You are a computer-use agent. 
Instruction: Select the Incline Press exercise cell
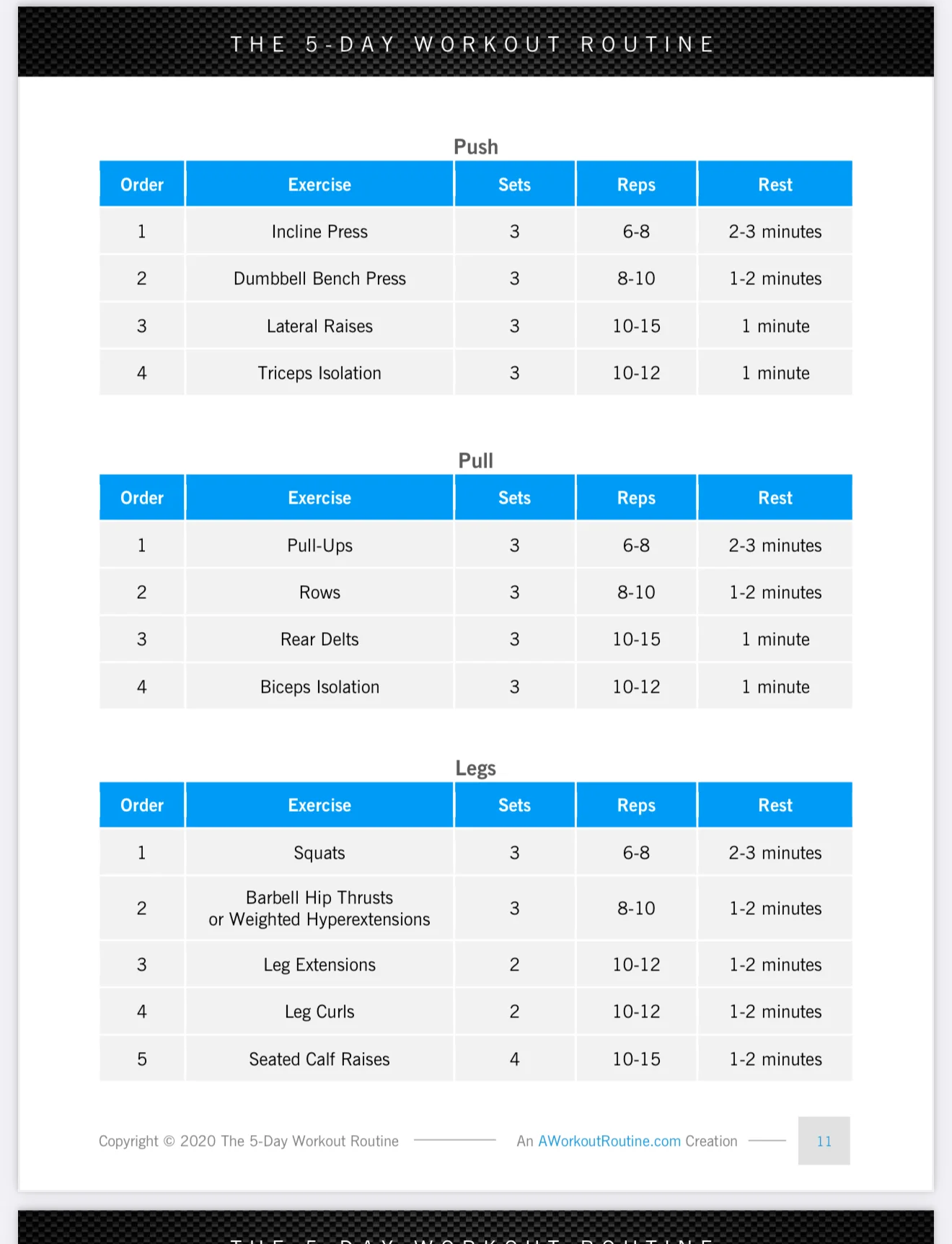[x=319, y=232]
